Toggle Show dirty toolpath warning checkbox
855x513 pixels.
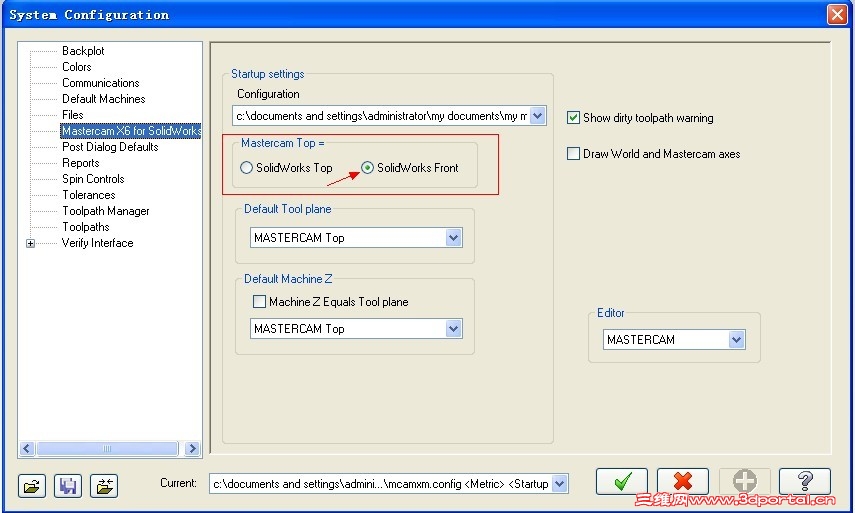(x=573, y=118)
